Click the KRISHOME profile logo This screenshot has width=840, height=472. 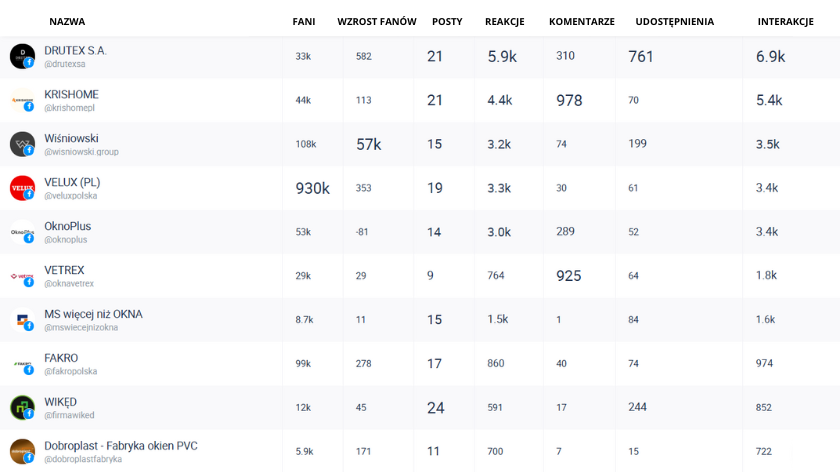coord(22,100)
